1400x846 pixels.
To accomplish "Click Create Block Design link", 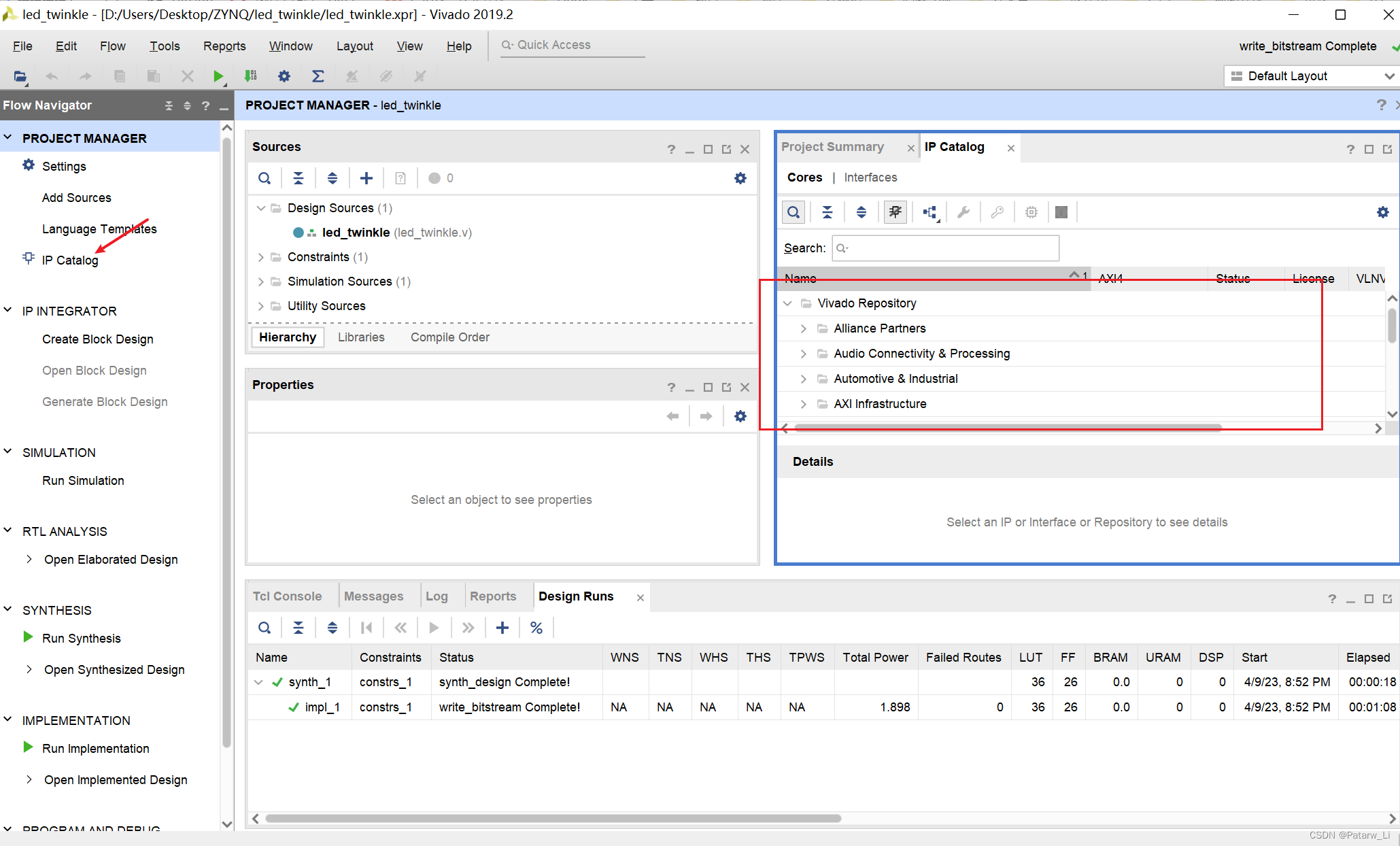I will click(x=97, y=339).
